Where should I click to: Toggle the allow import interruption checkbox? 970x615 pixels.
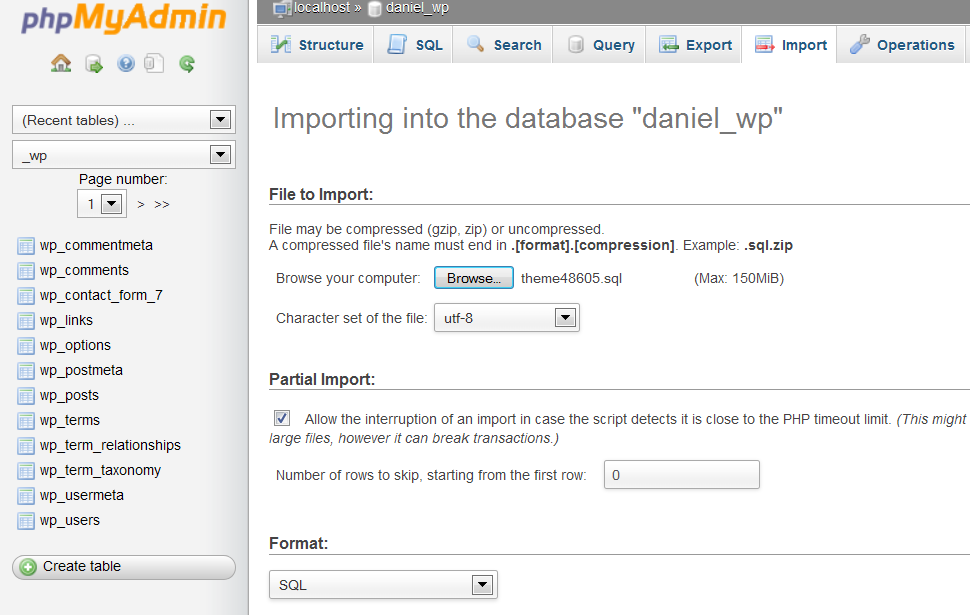click(x=282, y=418)
